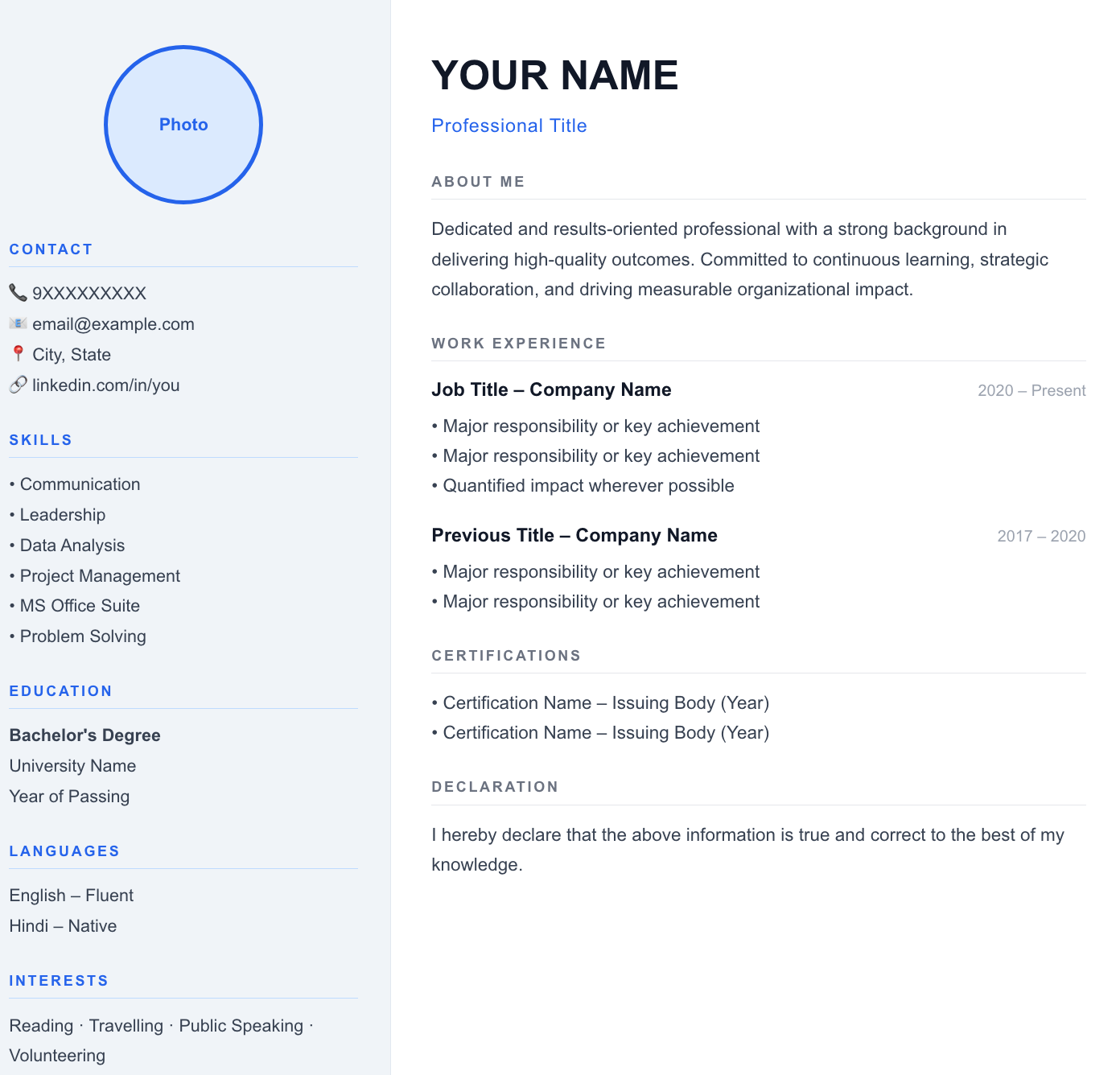This screenshot has width=1120, height=1075.
Task: Click the 2017 – 2020 date range
Action: [x=1041, y=537]
